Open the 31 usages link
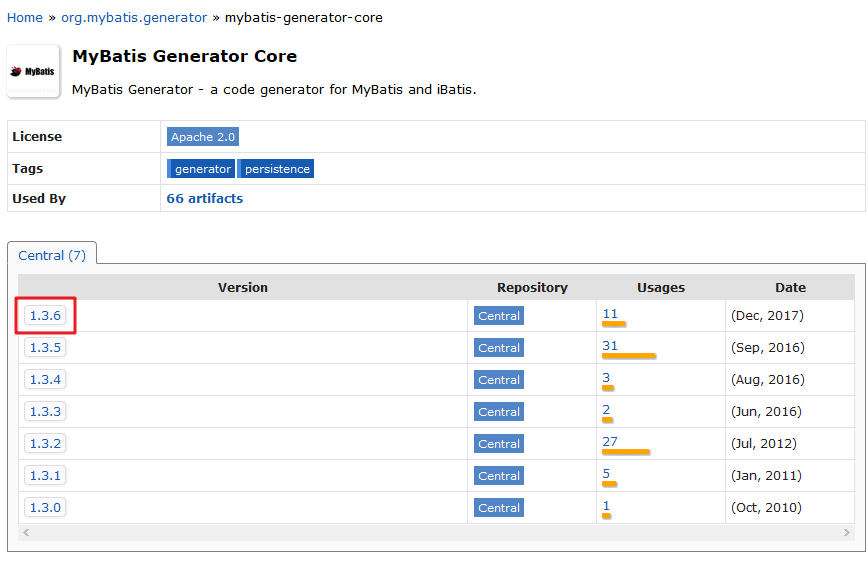Screen dimensions: 868x561 click(610, 346)
